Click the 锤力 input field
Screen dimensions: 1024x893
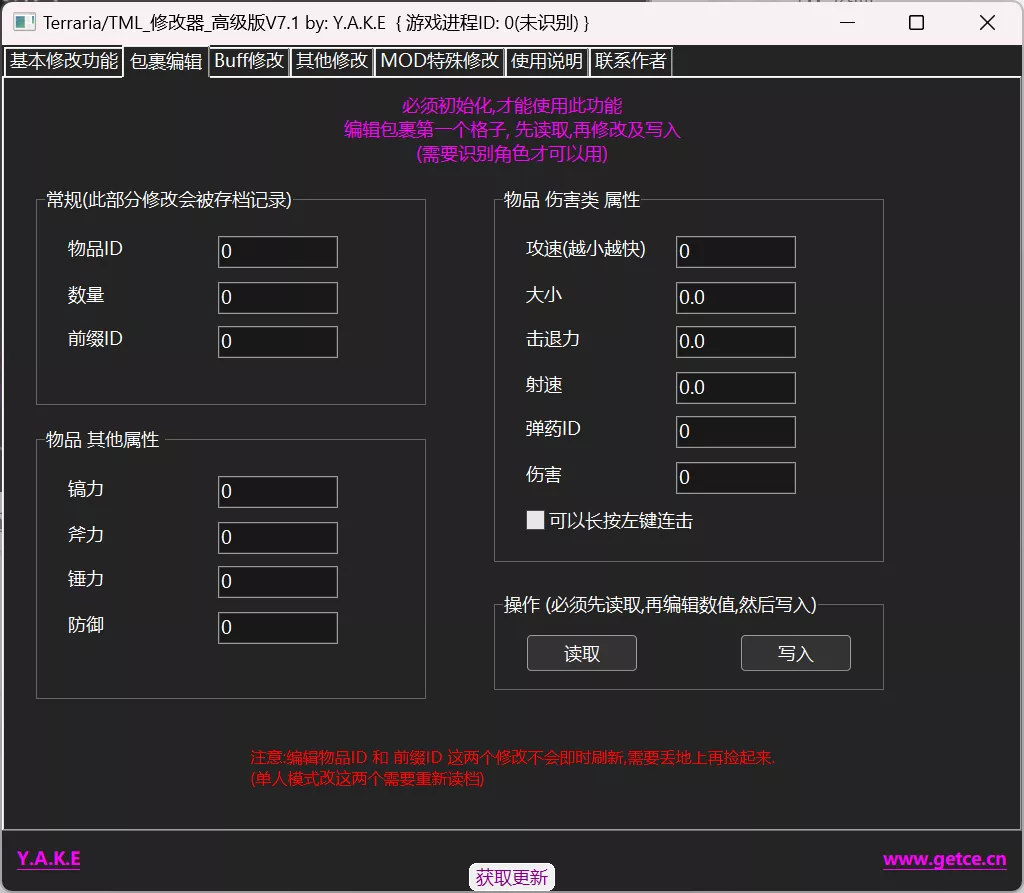point(278,581)
